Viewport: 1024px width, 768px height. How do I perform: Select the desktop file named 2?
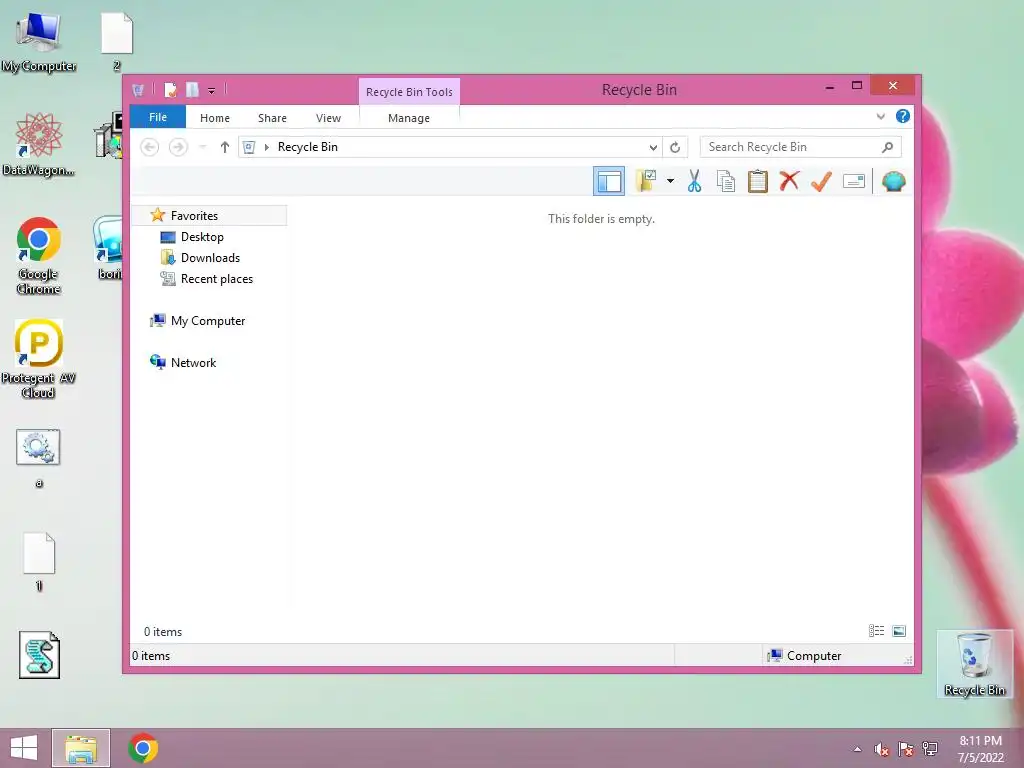[117, 42]
